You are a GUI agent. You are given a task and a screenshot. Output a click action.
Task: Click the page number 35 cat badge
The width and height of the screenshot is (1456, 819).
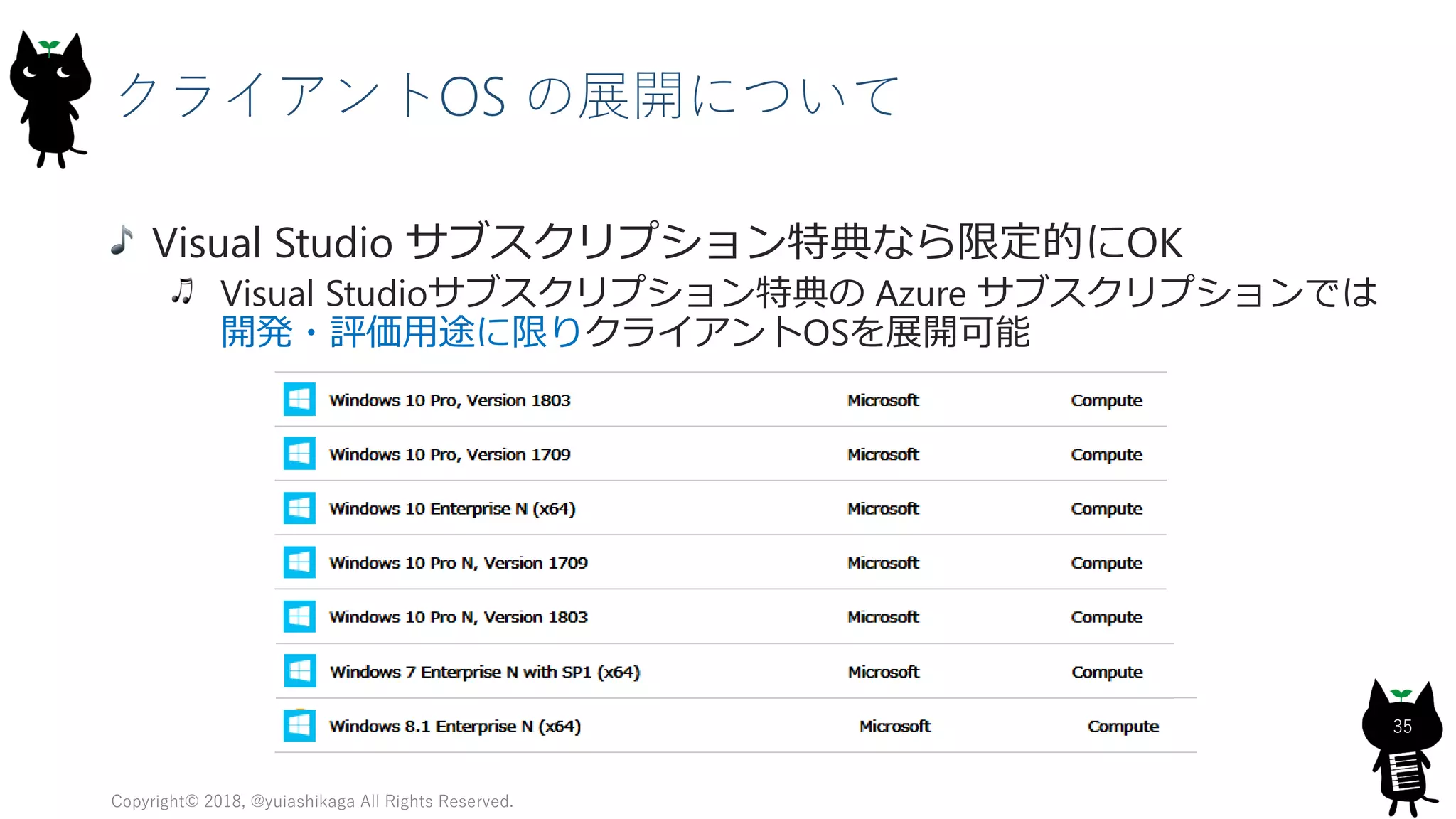[1402, 746]
